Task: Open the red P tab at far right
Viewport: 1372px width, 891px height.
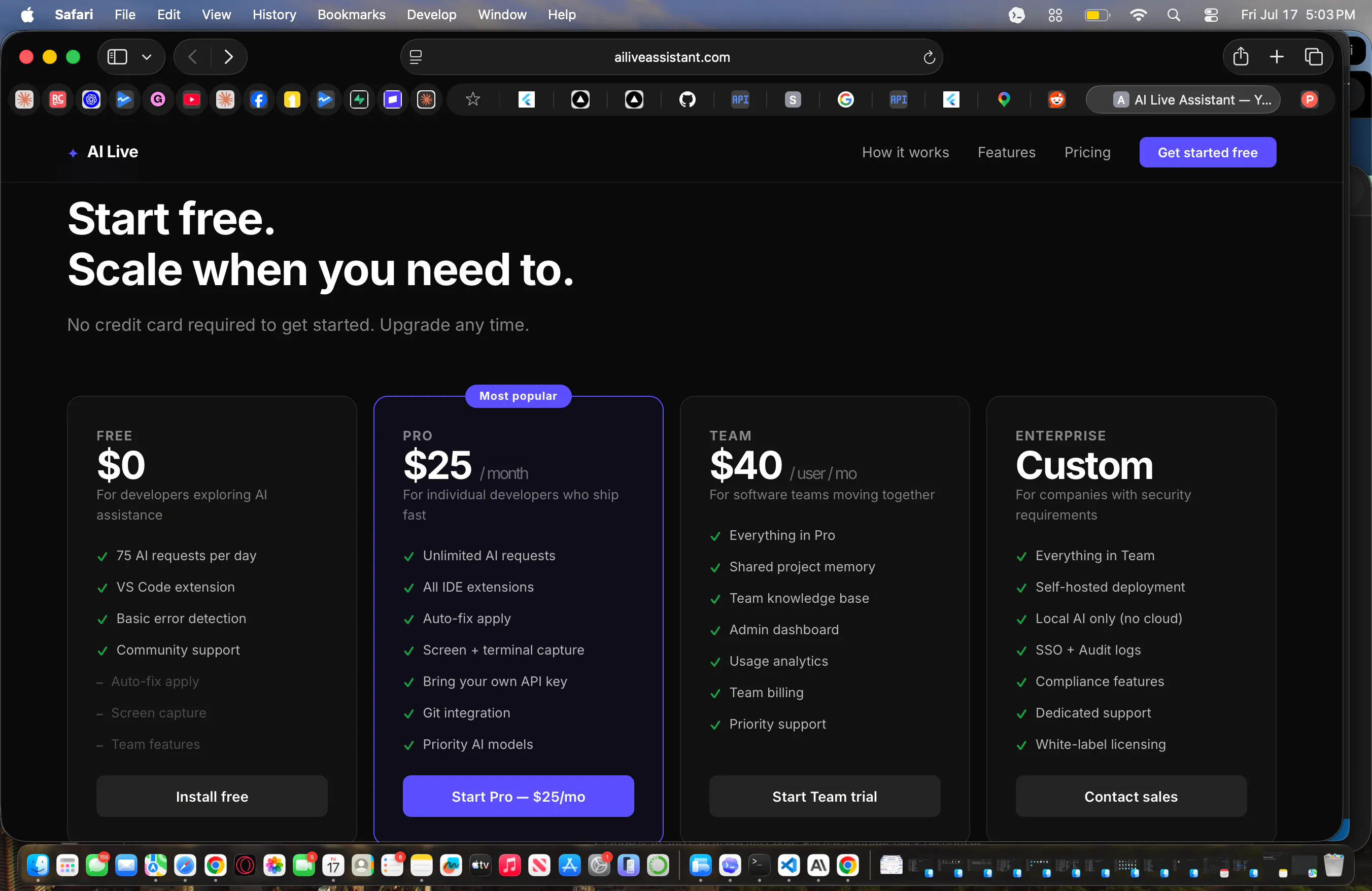Action: coord(1309,99)
